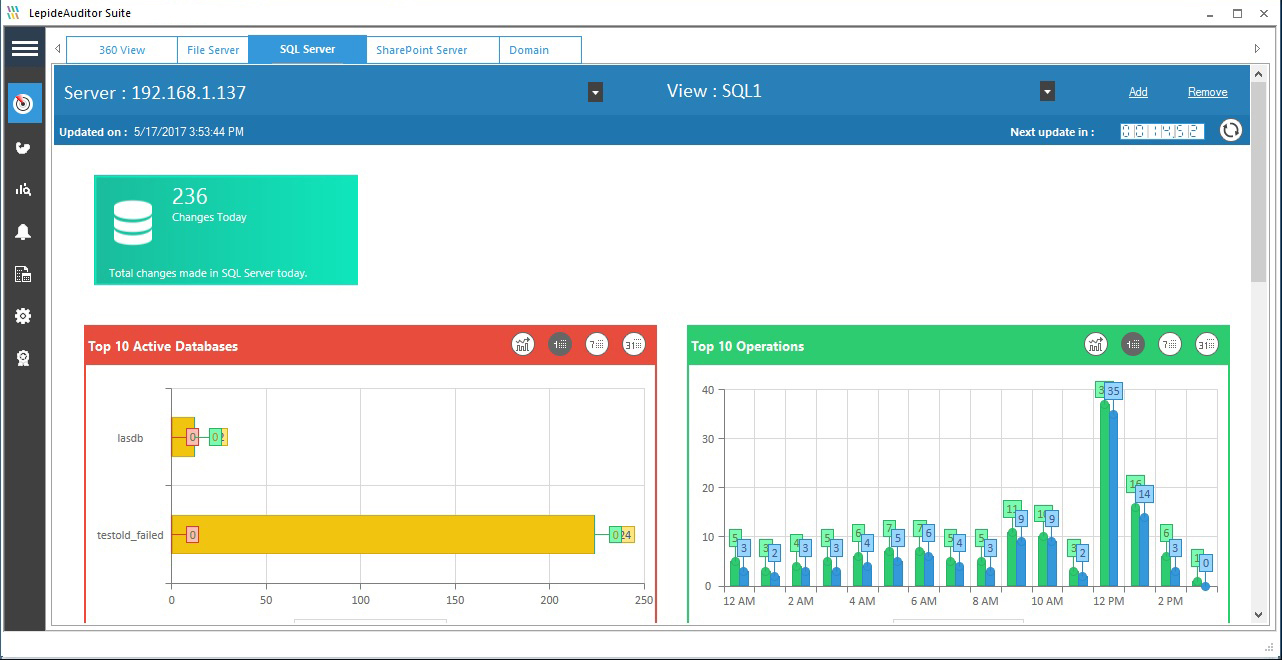The image size is (1282, 660).
Task: Open the award ribbon icon in sidebar
Action: (x=23, y=358)
